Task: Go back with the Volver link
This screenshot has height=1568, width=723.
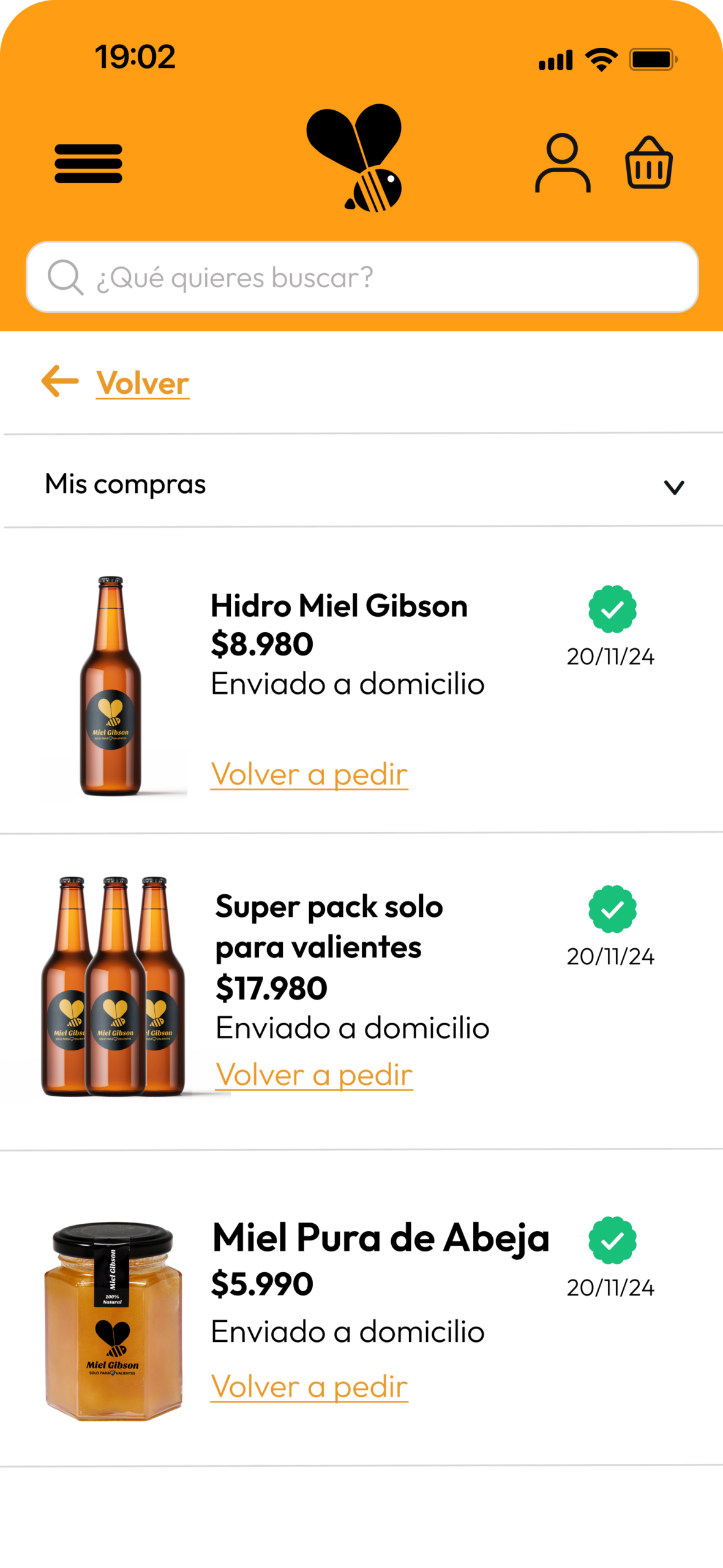Action: click(x=143, y=383)
